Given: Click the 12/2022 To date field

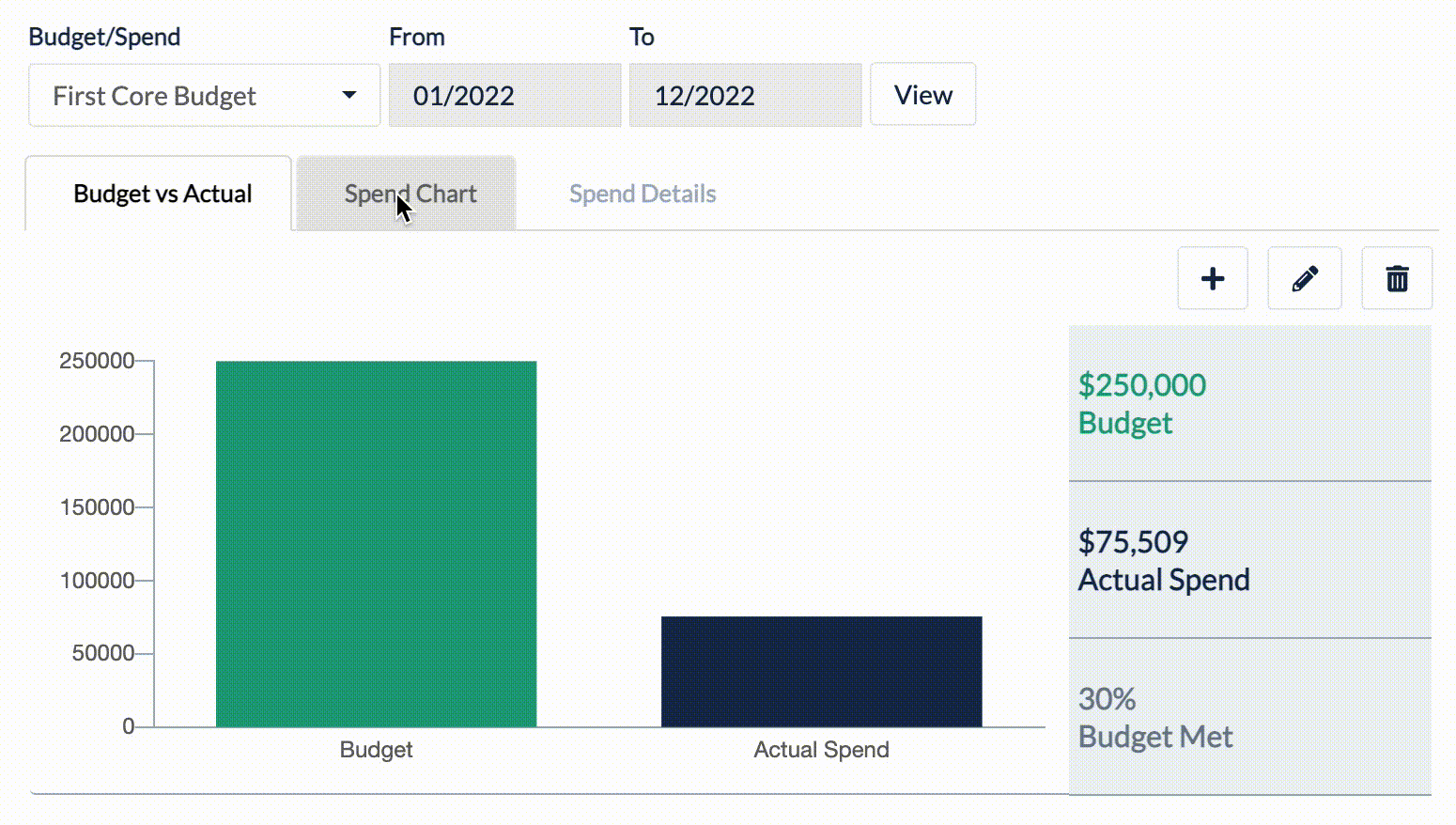Looking at the screenshot, I should click(x=745, y=95).
